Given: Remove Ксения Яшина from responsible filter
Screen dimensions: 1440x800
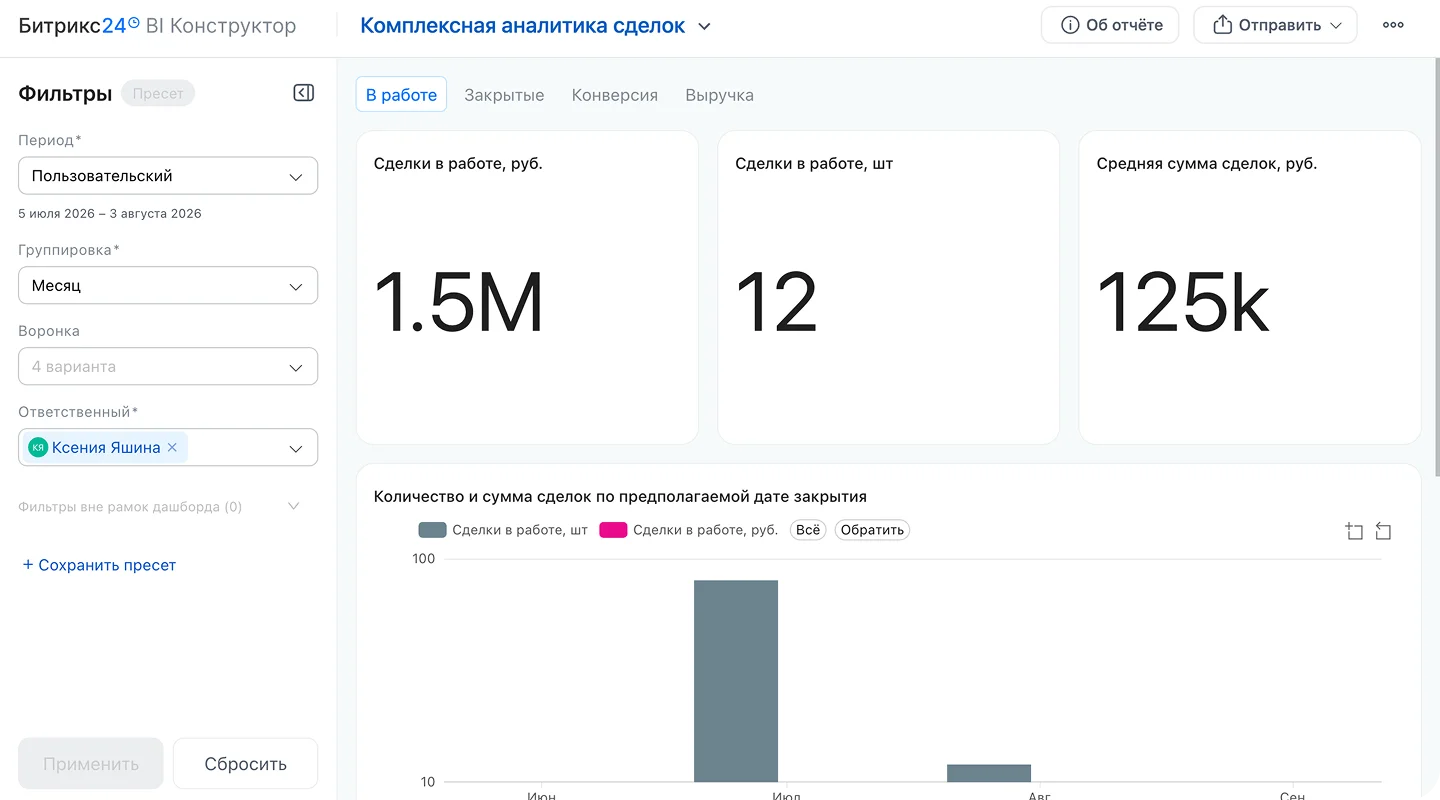Looking at the screenshot, I should click(172, 448).
